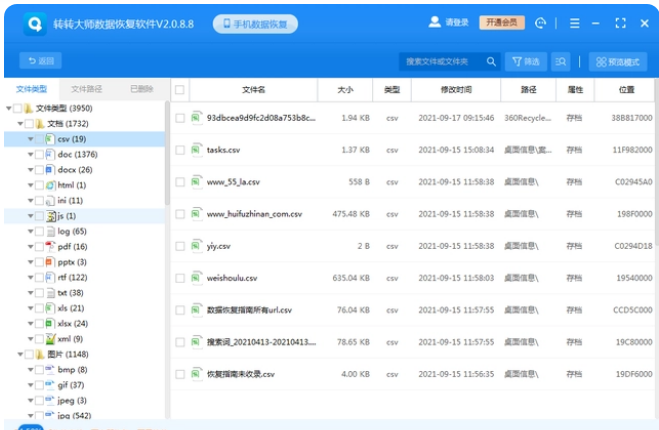The width and height of the screenshot is (659, 430).
Task: Tick the checkbox for tasks.csv
Action: click(180, 150)
